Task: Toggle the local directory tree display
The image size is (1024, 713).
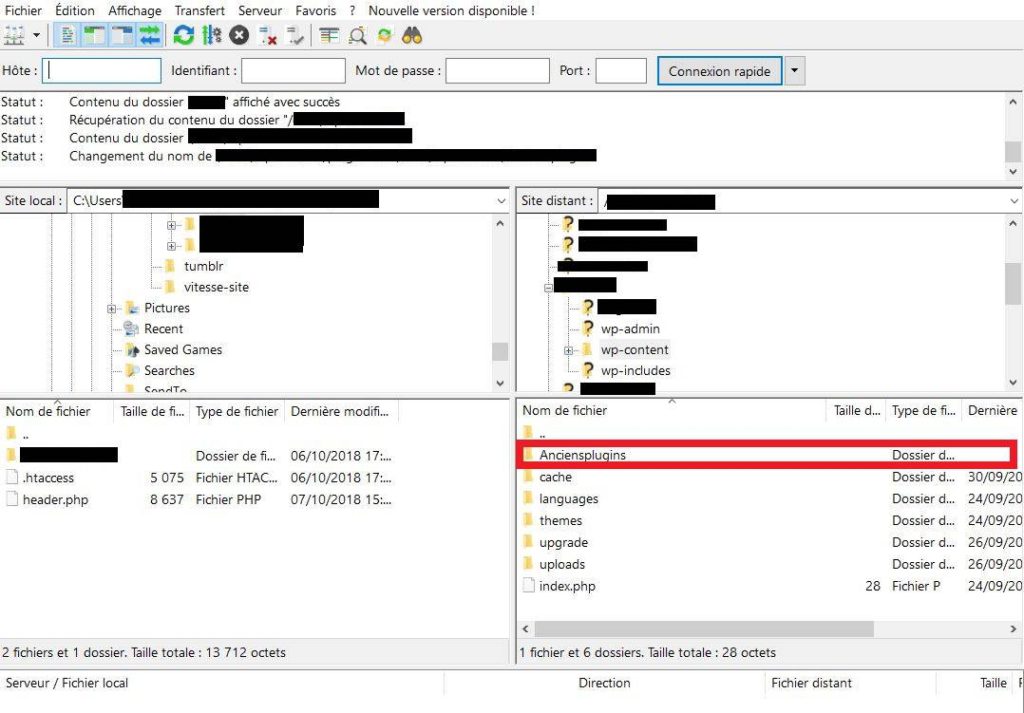Action: coord(94,35)
